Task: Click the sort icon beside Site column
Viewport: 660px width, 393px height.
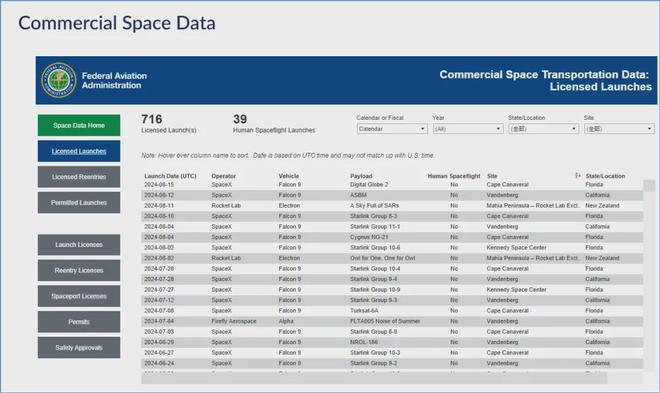Action: pyautogui.click(x=578, y=175)
